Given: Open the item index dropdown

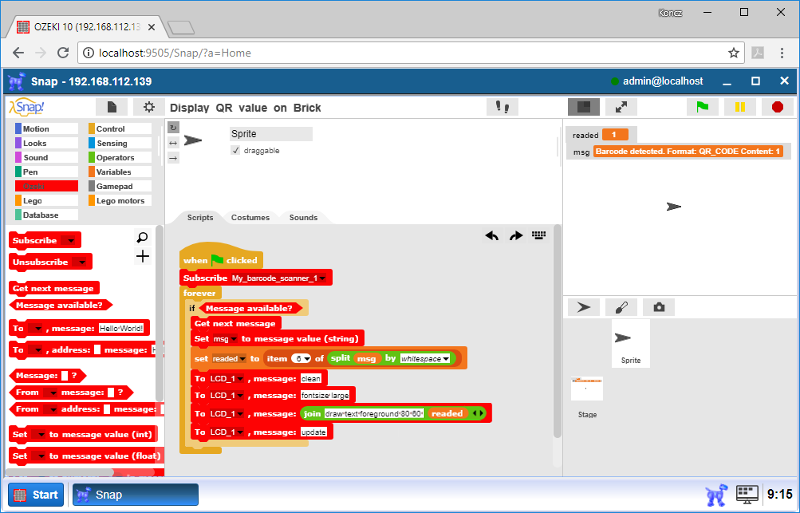Looking at the screenshot, I should tap(307, 359).
